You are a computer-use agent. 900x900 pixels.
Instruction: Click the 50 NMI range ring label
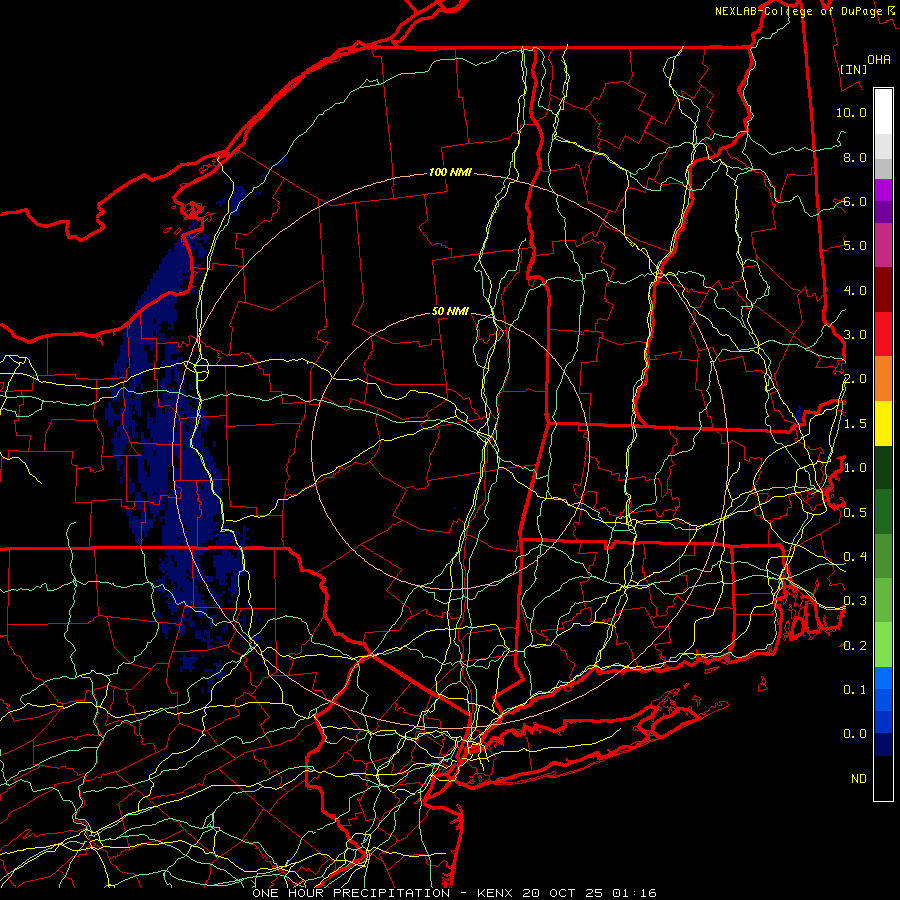coord(450,311)
